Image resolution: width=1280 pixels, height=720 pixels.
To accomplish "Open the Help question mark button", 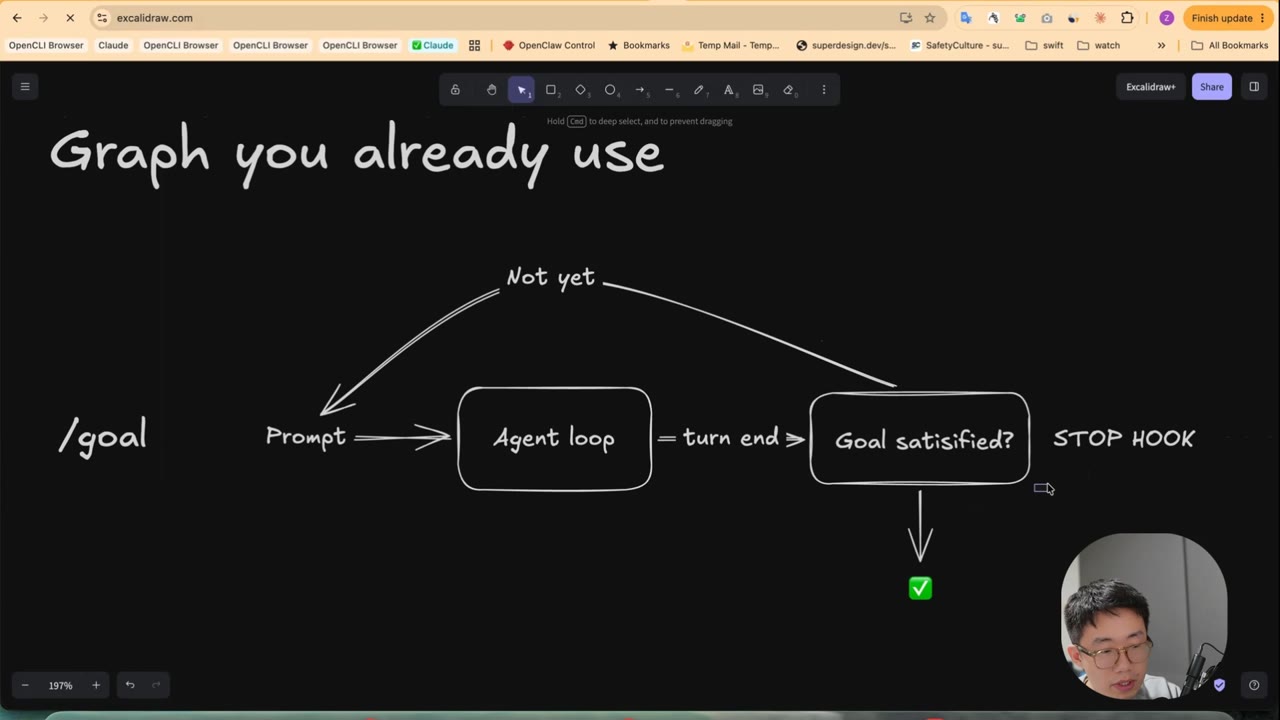I will [1254, 685].
